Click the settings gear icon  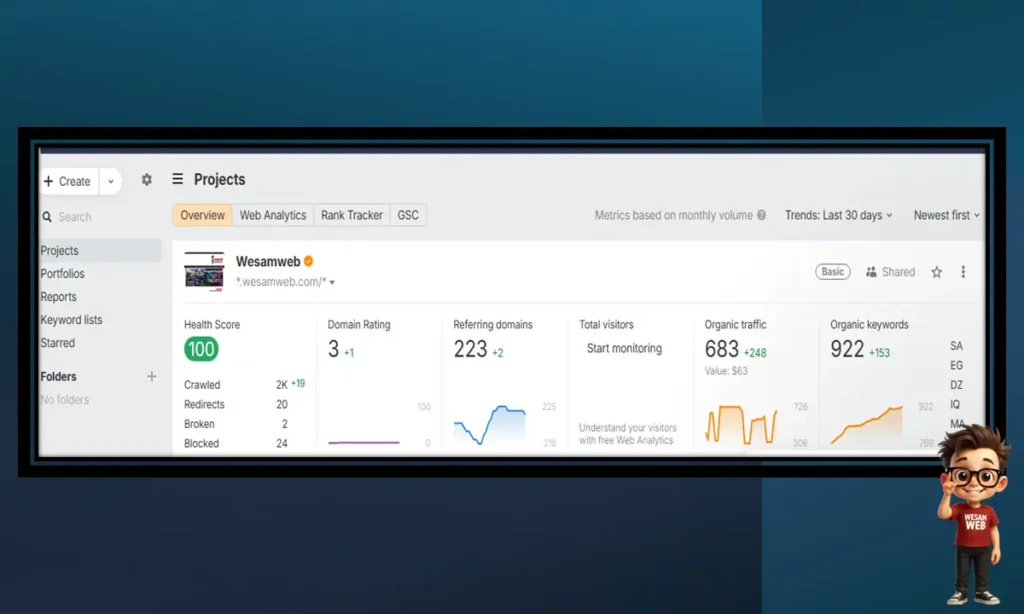point(147,180)
